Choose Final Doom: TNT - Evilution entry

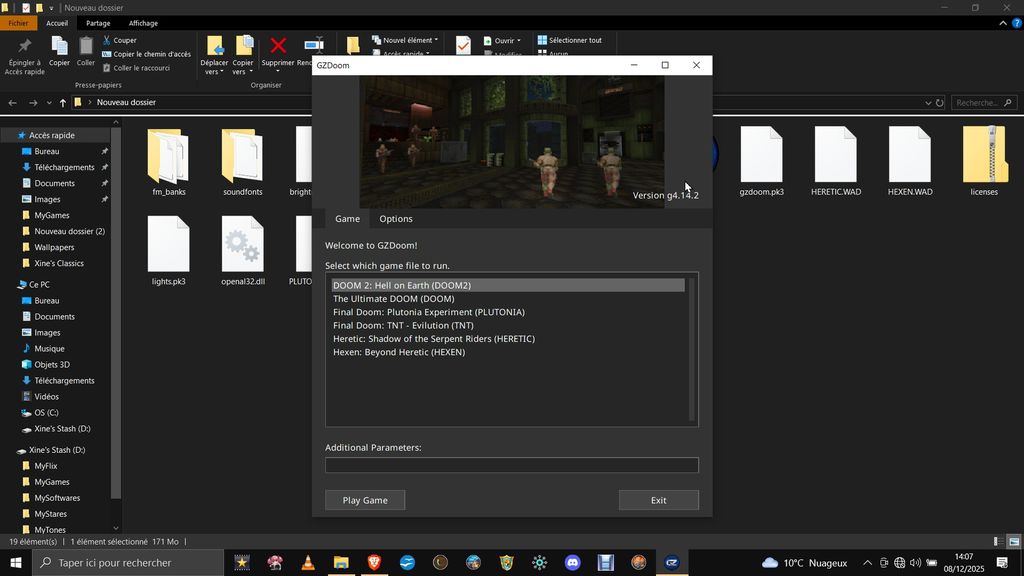pos(508,325)
